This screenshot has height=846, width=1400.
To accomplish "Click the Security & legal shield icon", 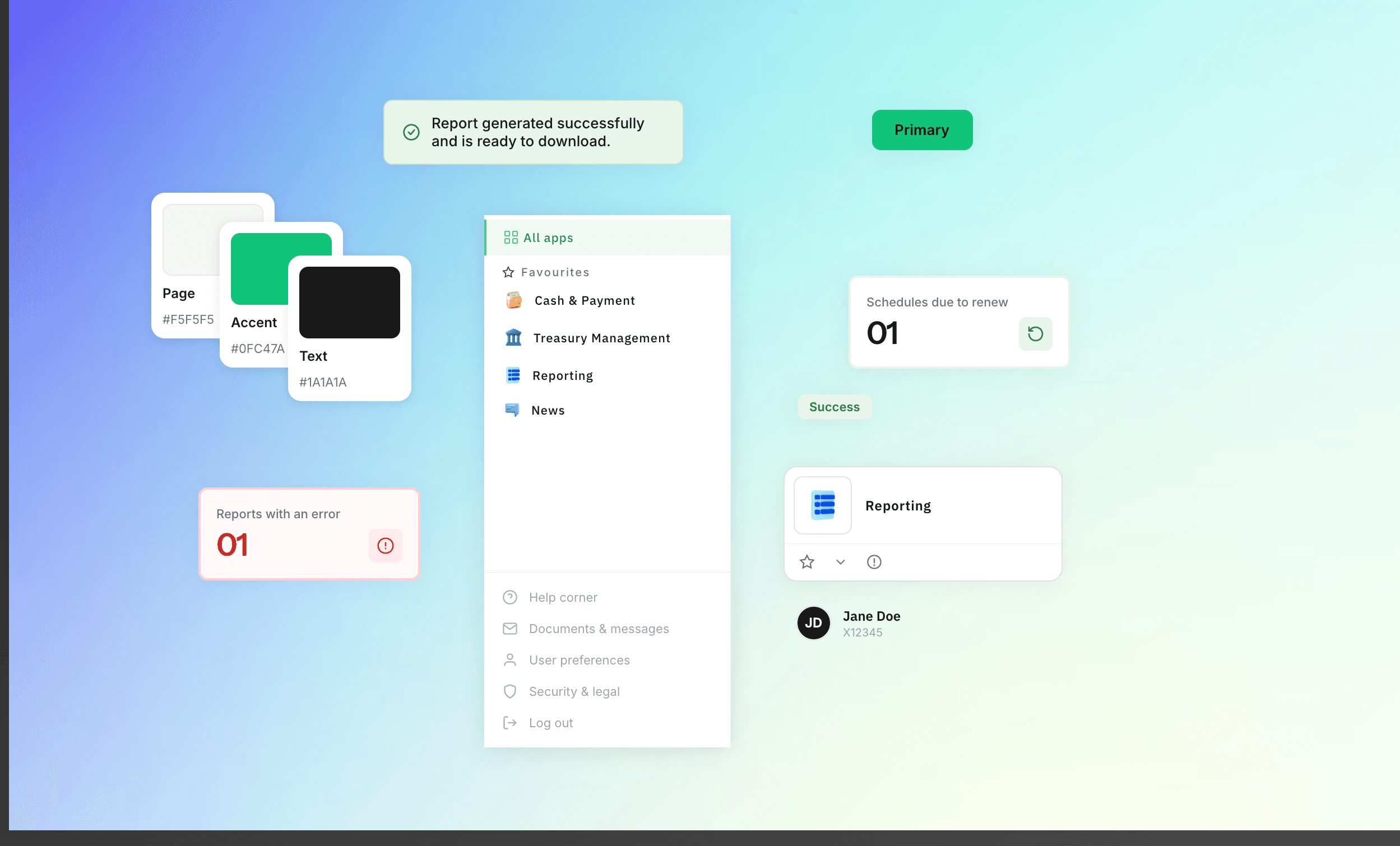I will tap(509, 691).
